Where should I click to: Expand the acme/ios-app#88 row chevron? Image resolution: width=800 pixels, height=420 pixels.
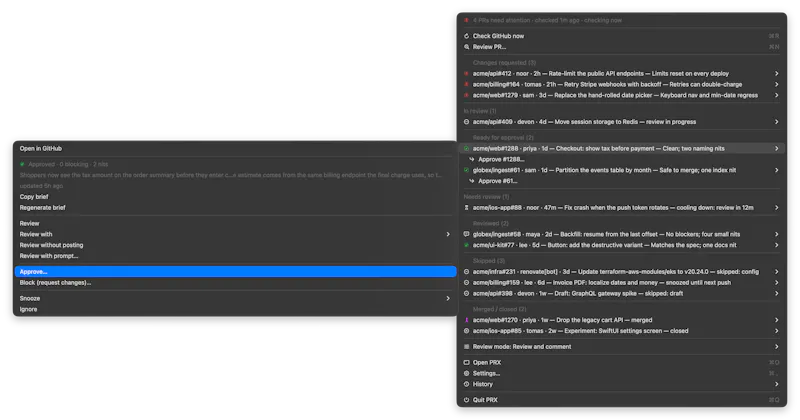(x=777, y=208)
